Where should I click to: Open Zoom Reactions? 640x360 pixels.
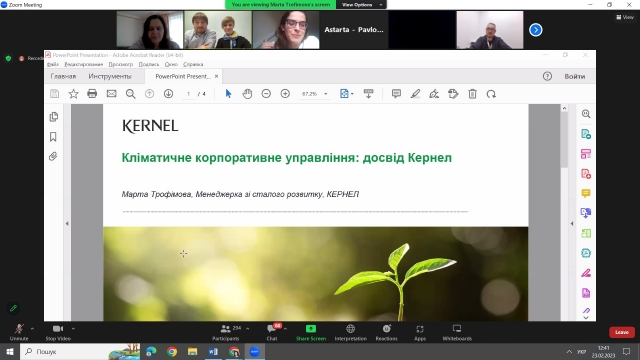point(387,332)
